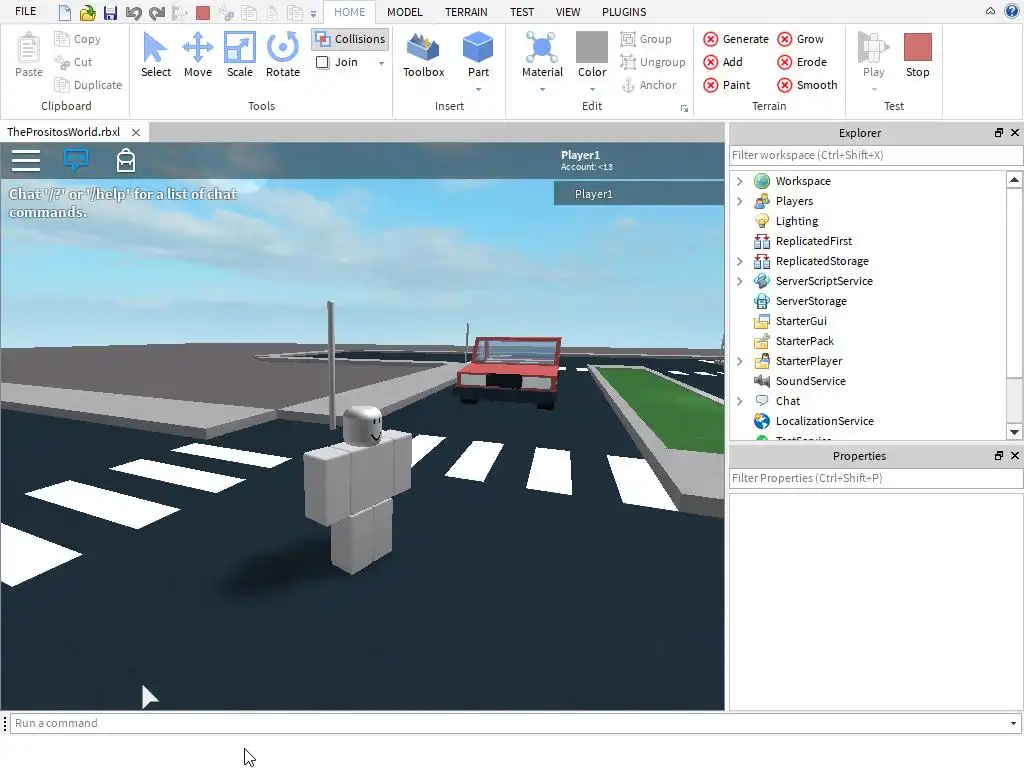Screen dimensions: 1024x768
Task: Click the Save floppy disk icon
Action: (x=110, y=12)
